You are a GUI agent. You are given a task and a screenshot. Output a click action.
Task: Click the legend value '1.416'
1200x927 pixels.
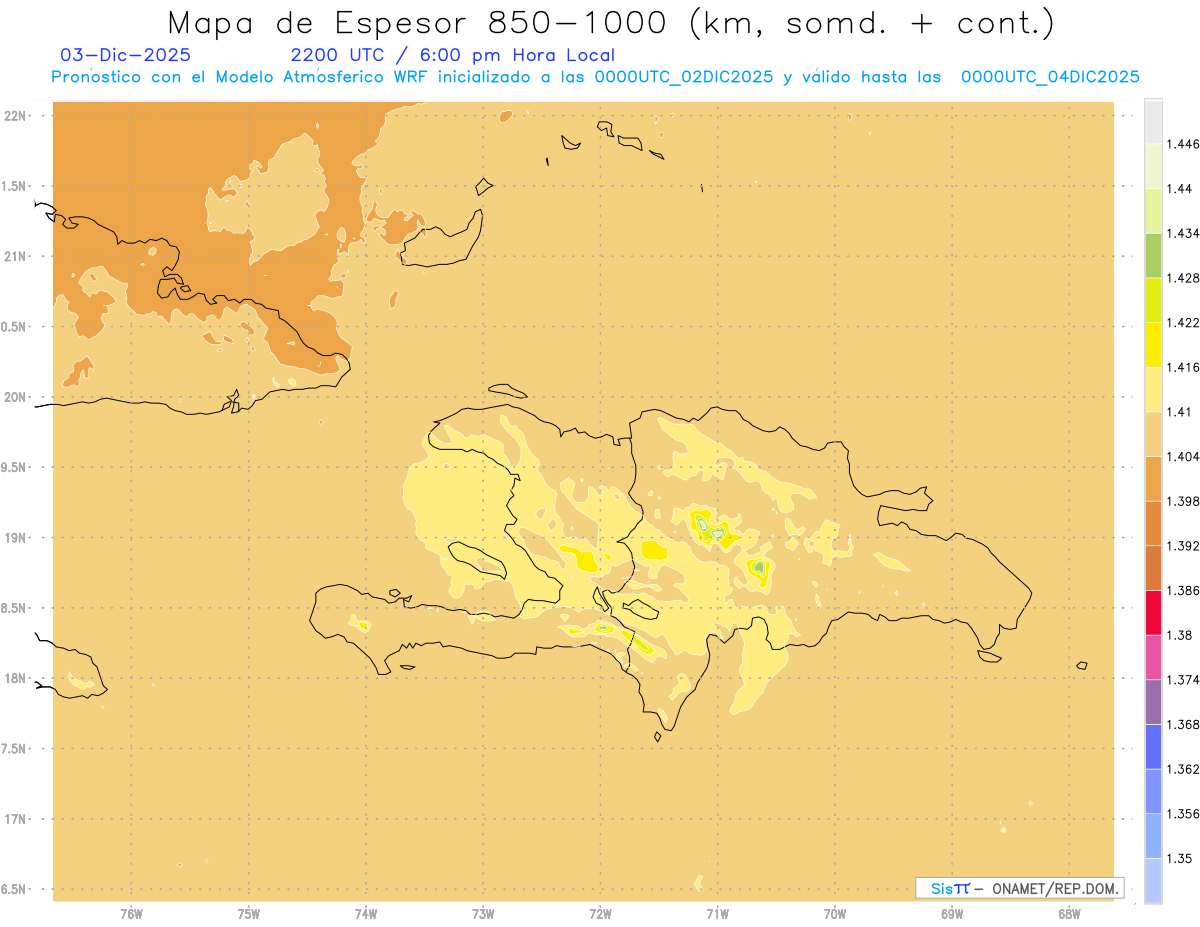(x=1183, y=367)
